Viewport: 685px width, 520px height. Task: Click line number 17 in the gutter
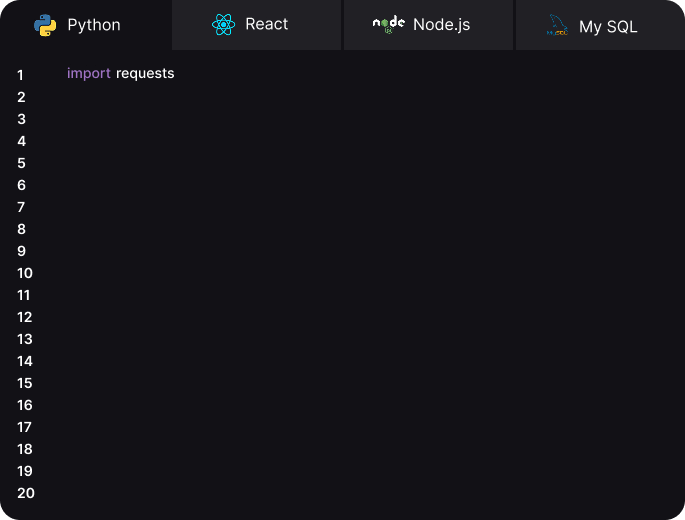24,427
